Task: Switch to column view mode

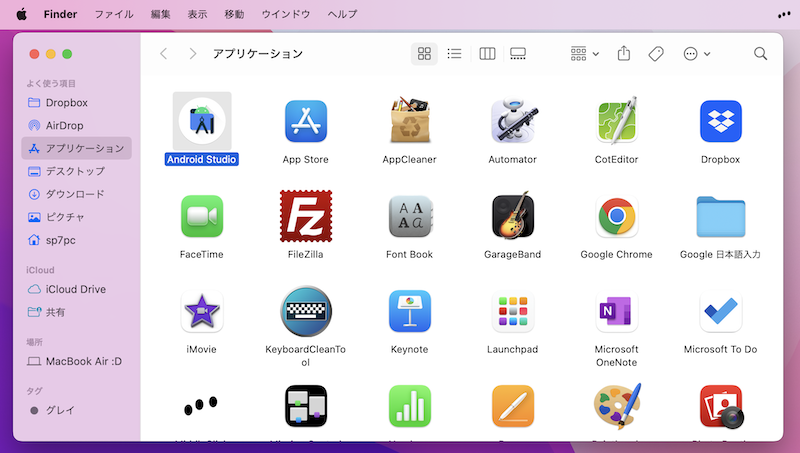Action: [x=487, y=54]
